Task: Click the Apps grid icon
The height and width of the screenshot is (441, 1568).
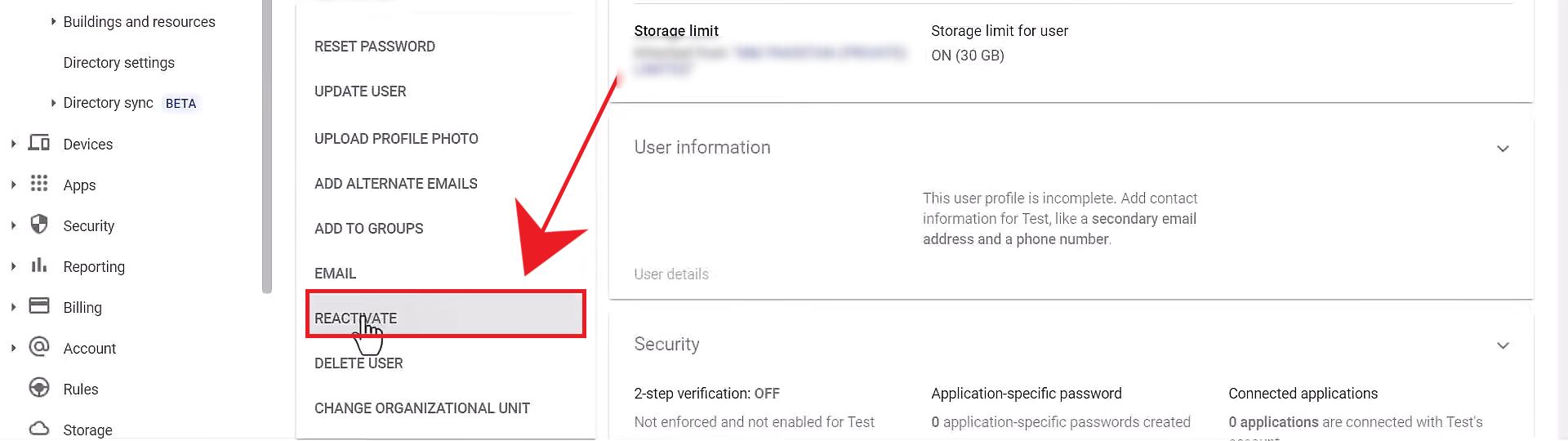Action: tap(39, 184)
